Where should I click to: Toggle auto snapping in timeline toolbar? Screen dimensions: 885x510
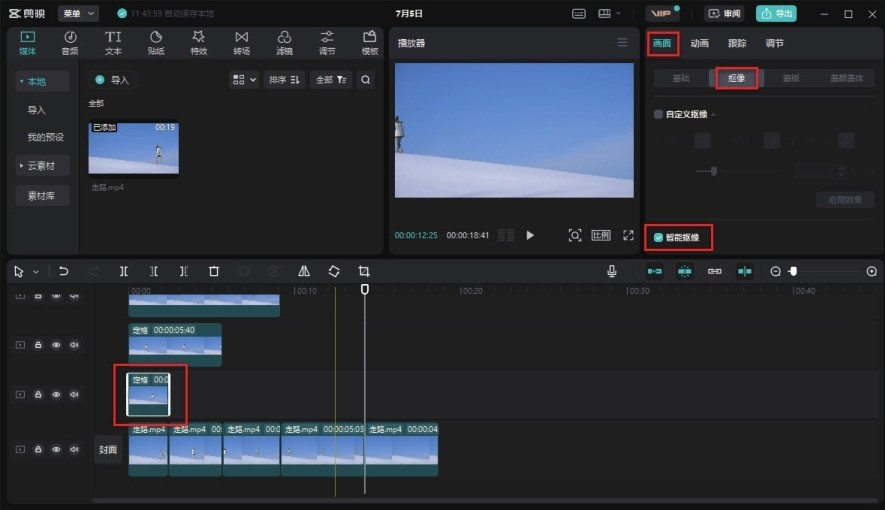pyautogui.click(x=685, y=271)
